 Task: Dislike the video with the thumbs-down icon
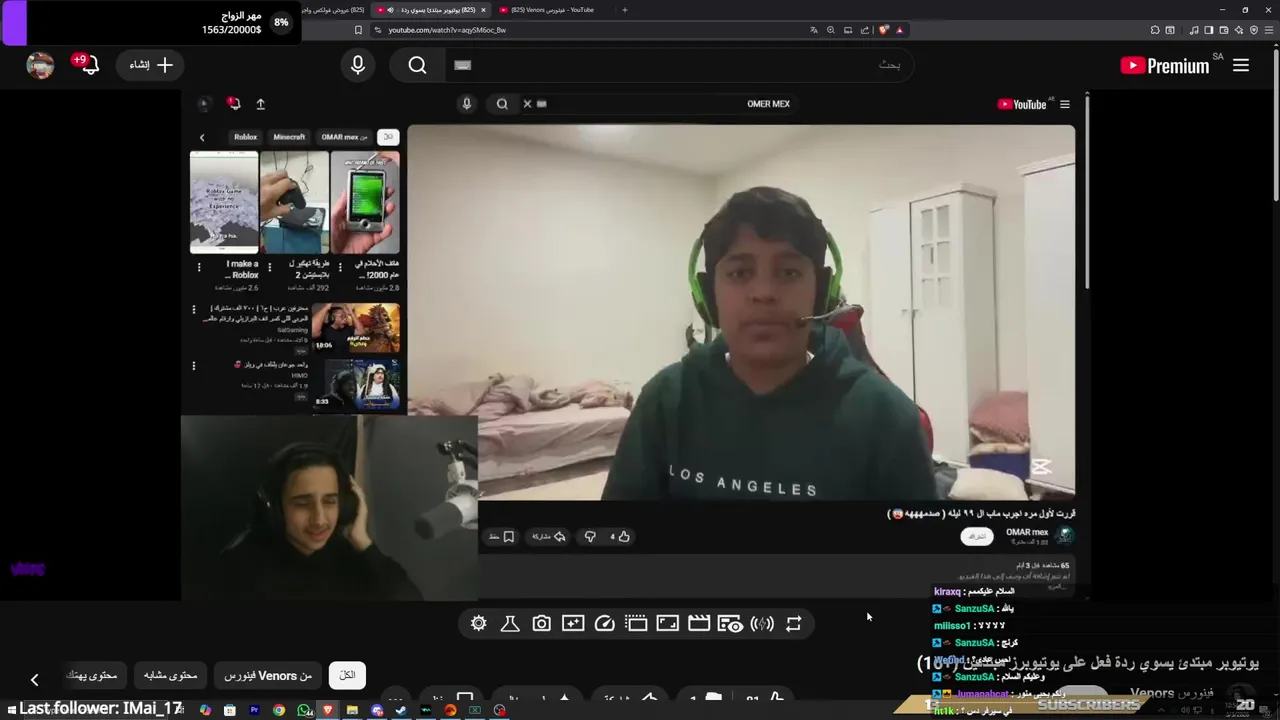pos(590,537)
